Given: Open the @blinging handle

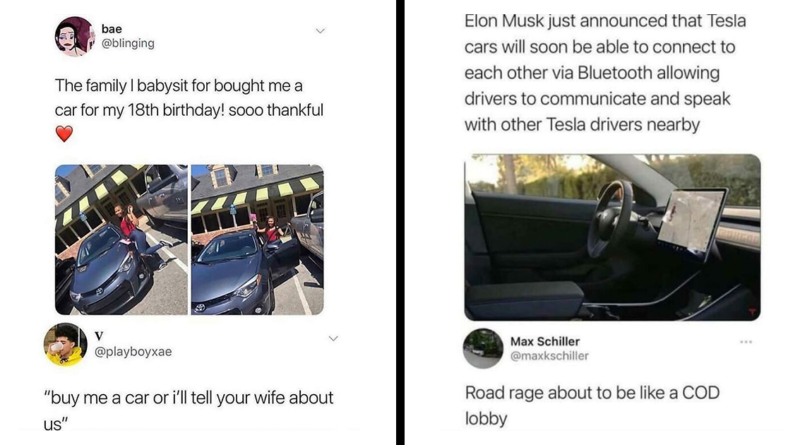Looking at the screenshot, I should [x=128, y=44].
